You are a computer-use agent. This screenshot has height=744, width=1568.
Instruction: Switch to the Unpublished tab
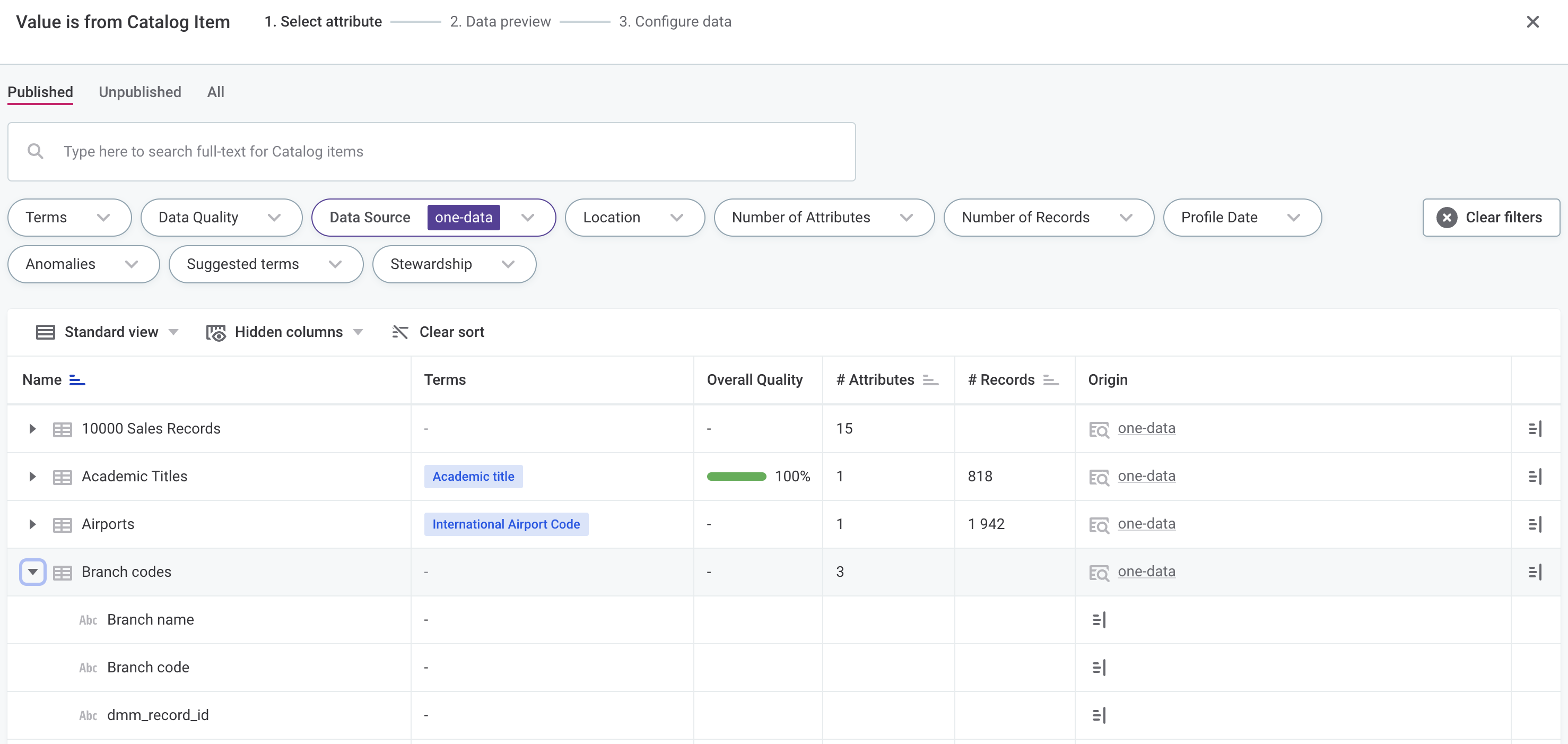(139, 92)
